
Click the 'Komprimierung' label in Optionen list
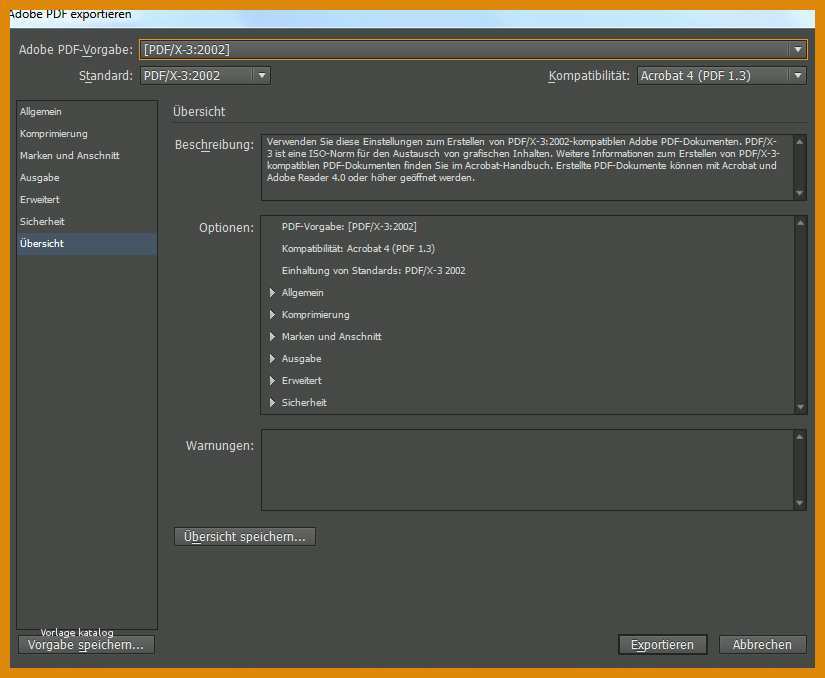(x=316, y=315)
